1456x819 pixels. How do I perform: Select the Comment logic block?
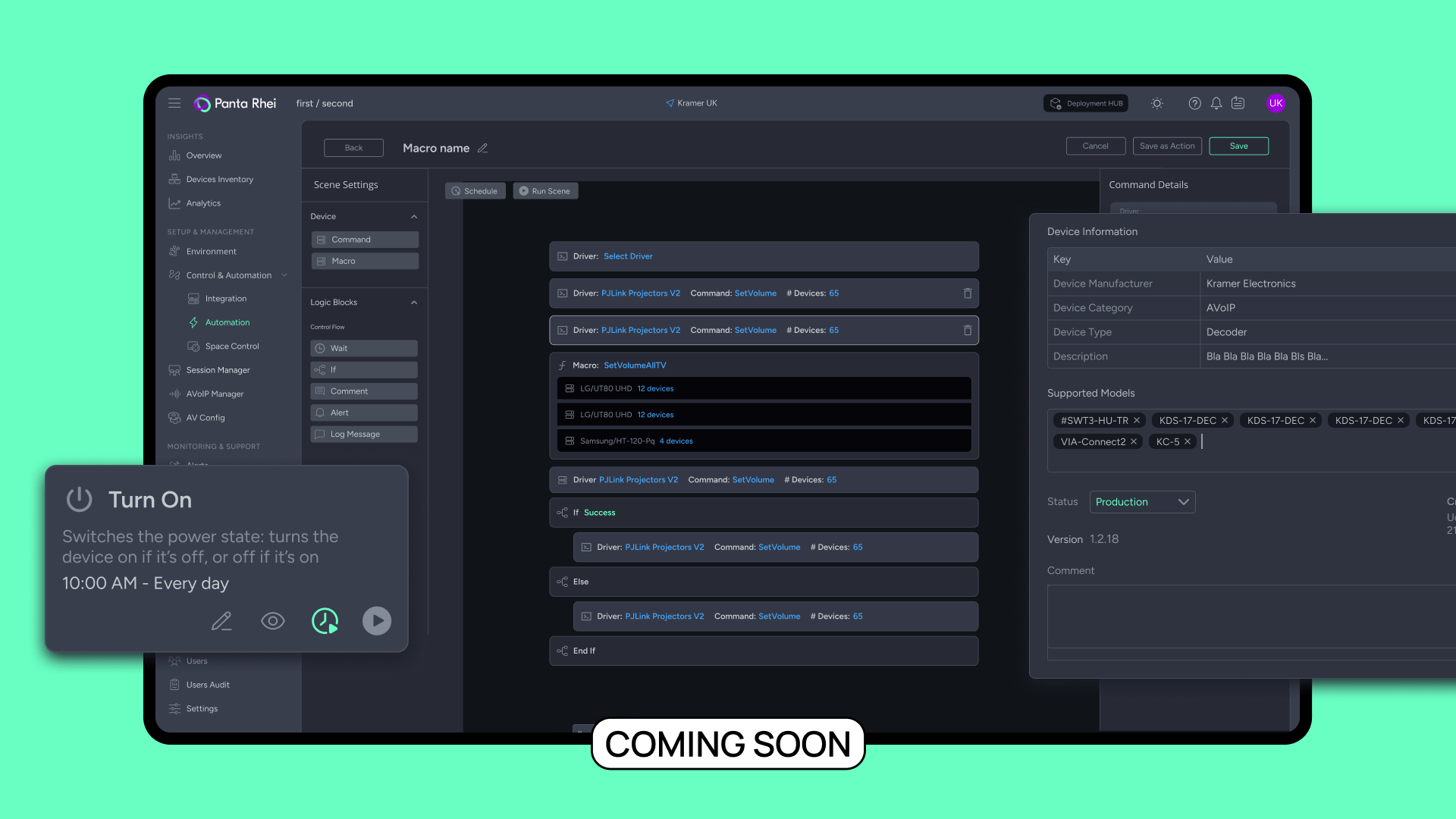[x=364, y=391]
